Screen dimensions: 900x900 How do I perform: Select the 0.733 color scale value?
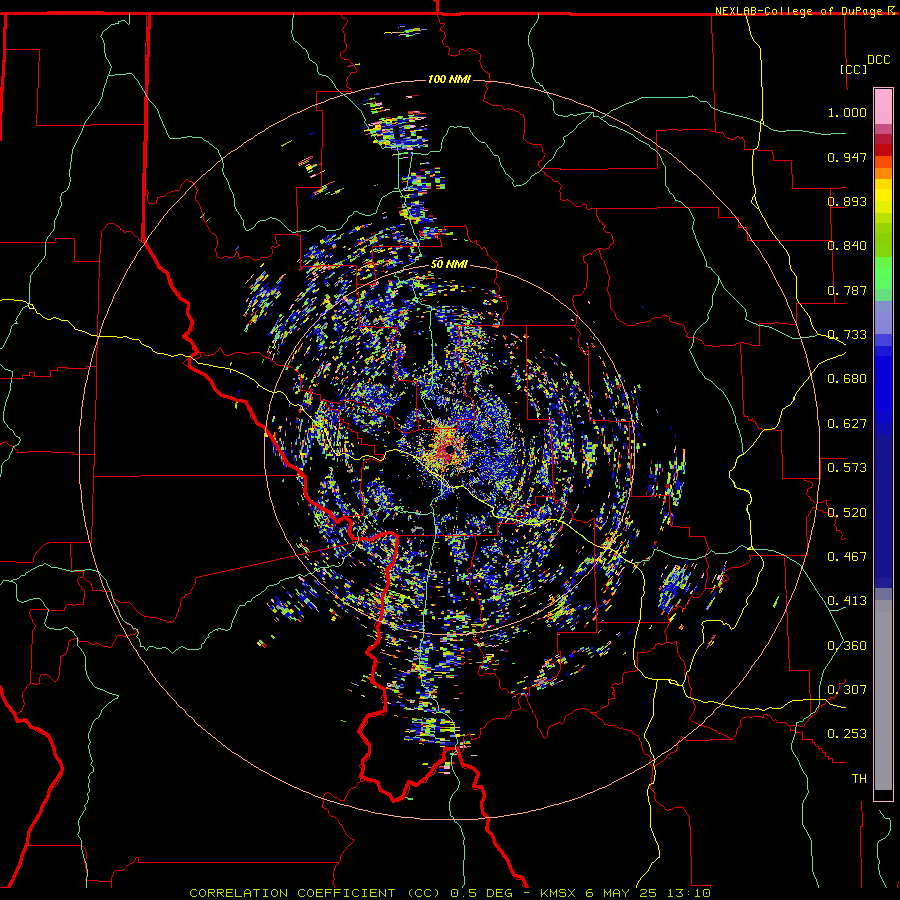[x=847, y=335]
